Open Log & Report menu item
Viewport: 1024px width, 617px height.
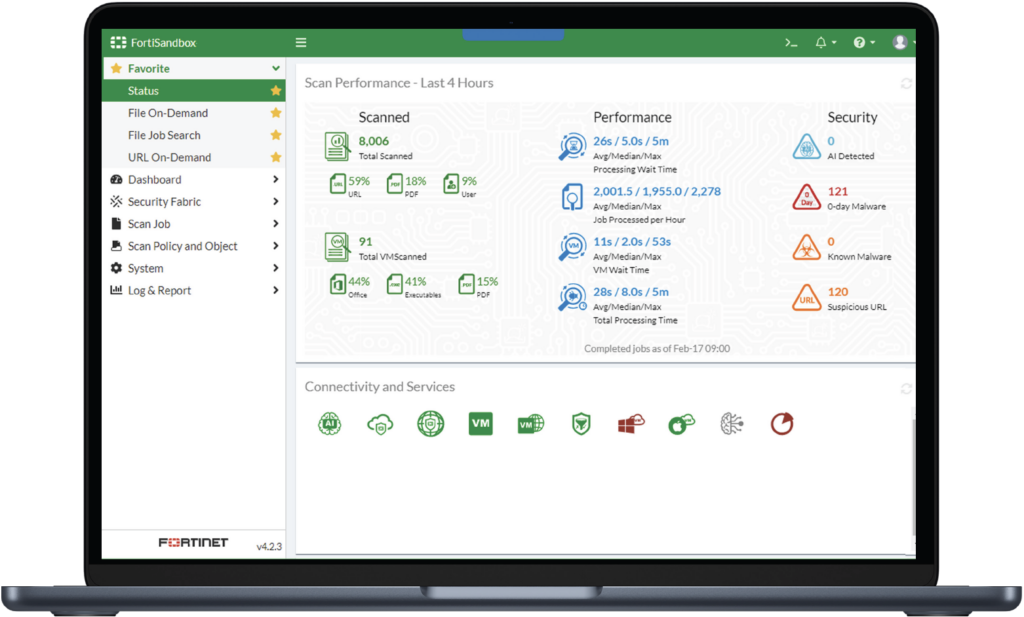tap(159, 290)
